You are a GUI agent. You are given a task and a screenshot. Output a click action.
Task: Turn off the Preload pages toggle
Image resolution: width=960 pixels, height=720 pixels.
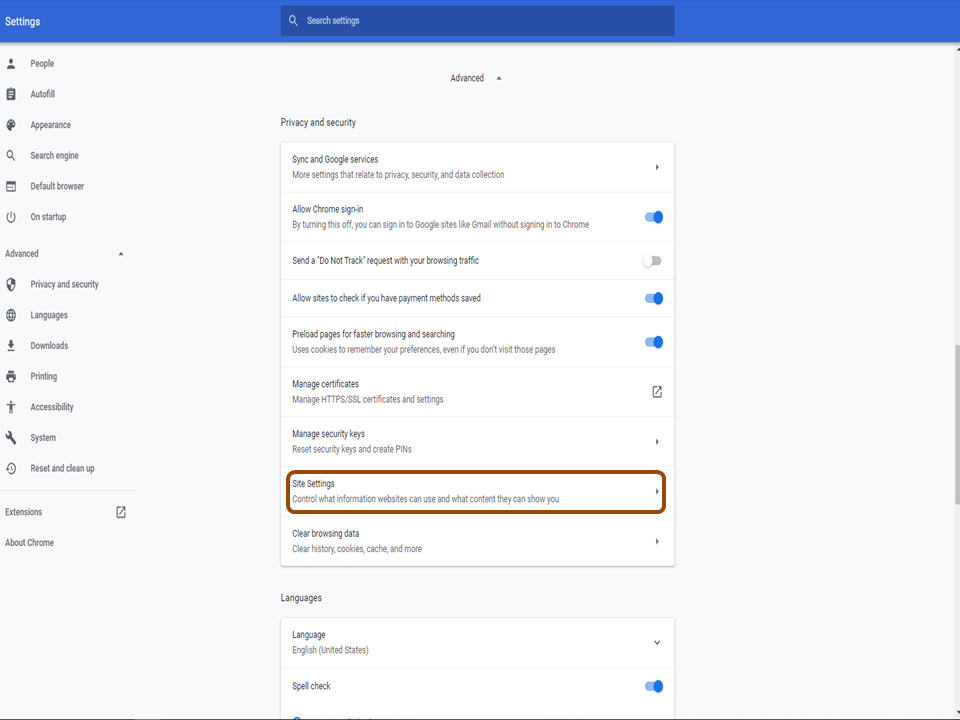(654, 342)
